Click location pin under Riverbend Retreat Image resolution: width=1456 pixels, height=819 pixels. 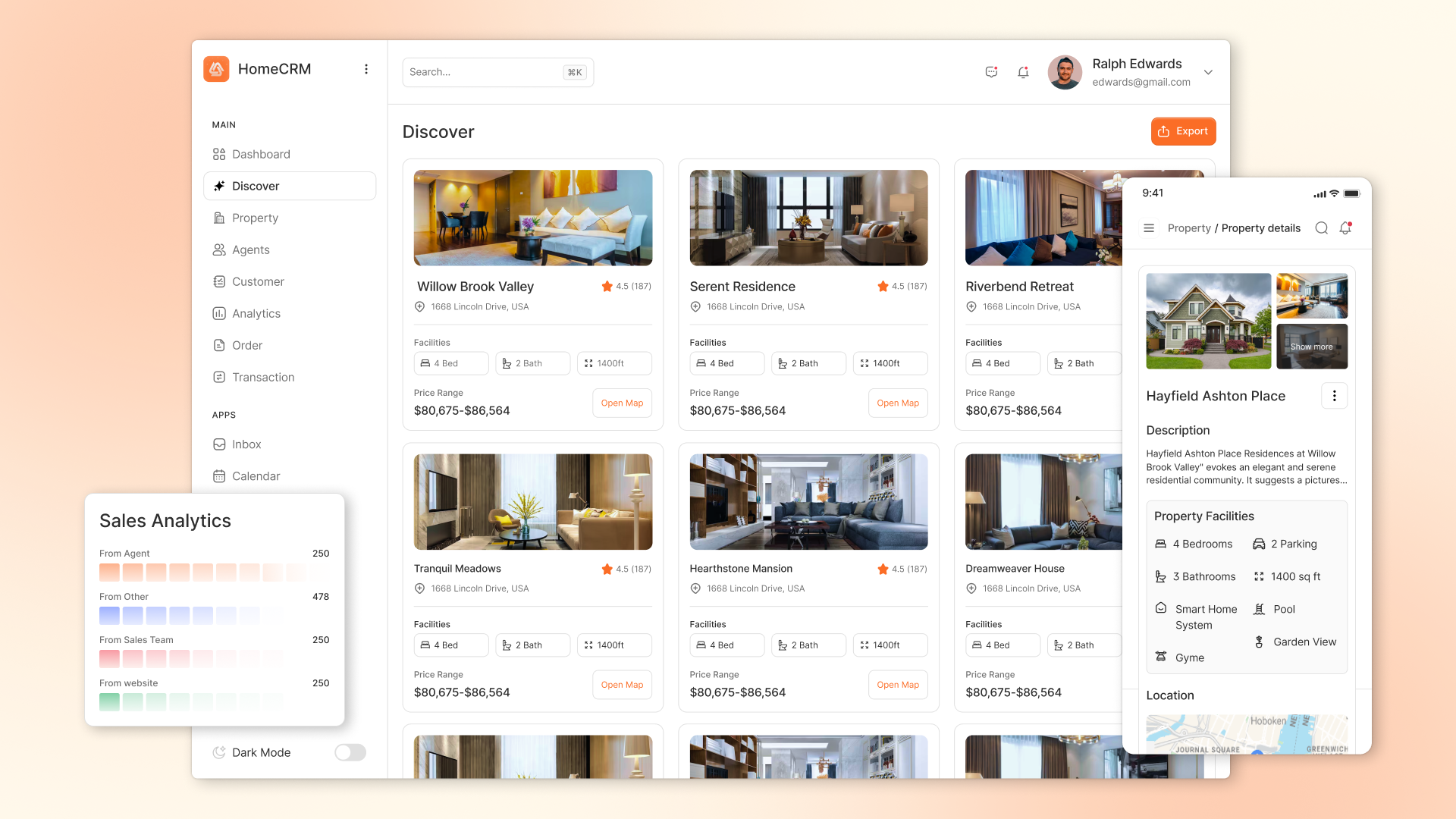click(971, 307)
